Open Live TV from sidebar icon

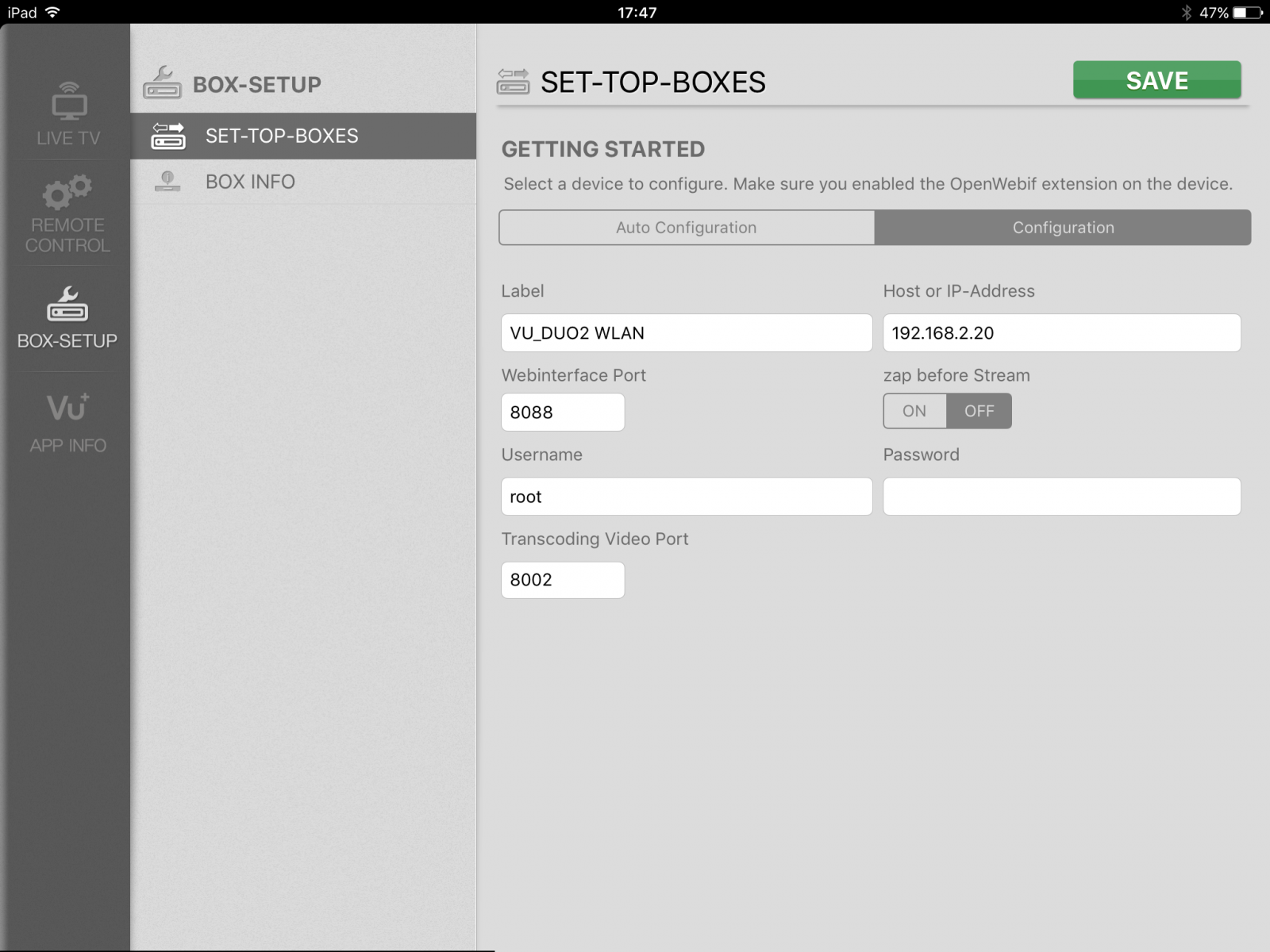tap(68, 101)
